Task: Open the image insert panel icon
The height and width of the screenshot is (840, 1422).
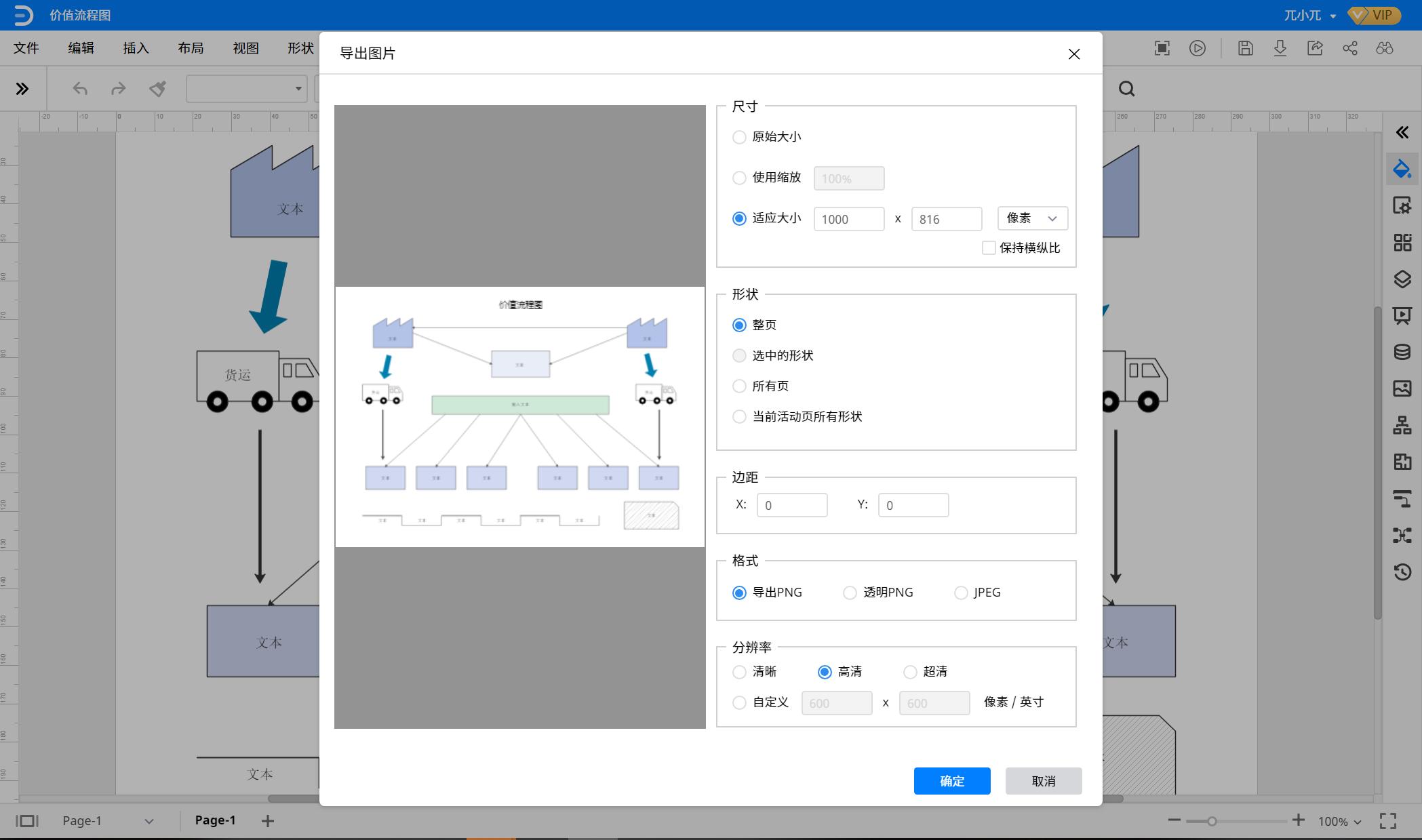Action: click(1403, 388)
